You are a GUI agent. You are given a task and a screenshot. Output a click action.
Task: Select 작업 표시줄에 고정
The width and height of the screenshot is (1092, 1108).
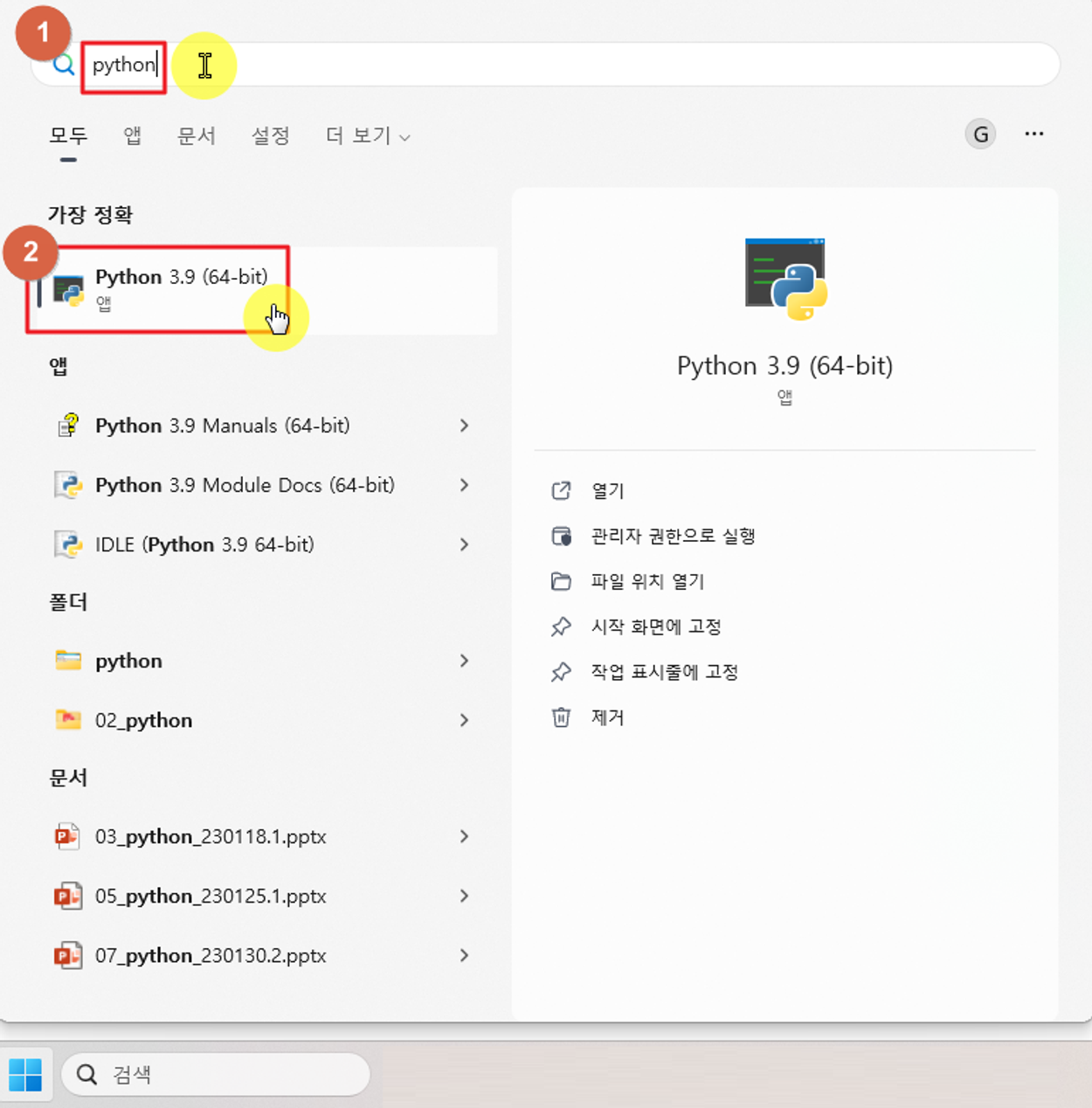click(665, 672)
